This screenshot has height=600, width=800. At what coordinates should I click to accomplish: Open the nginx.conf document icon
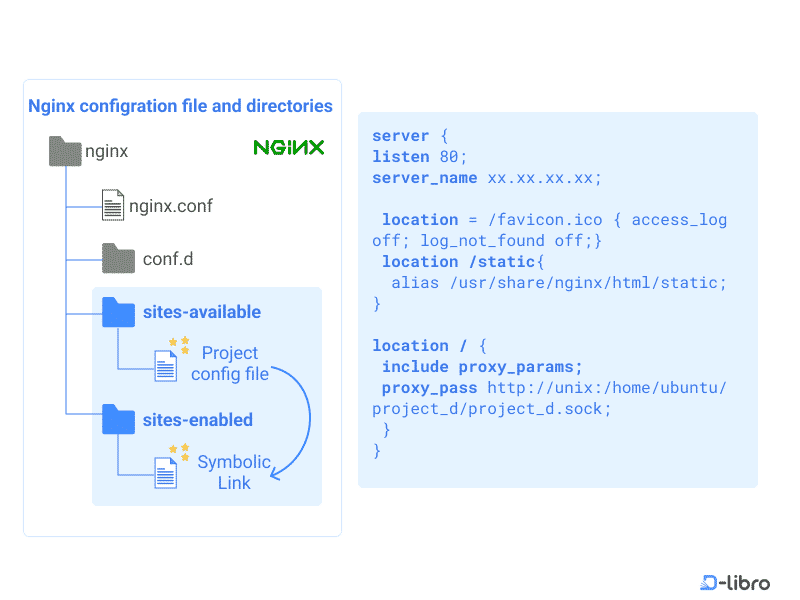pyautogui.click(x=111, y=205)
